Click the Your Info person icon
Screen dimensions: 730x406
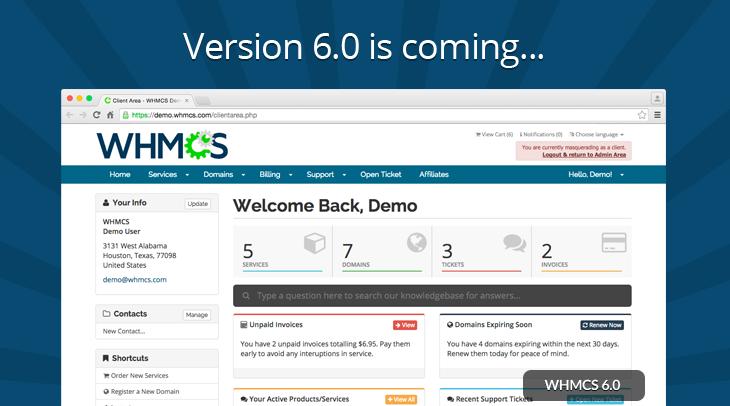[x=106, y=203]
